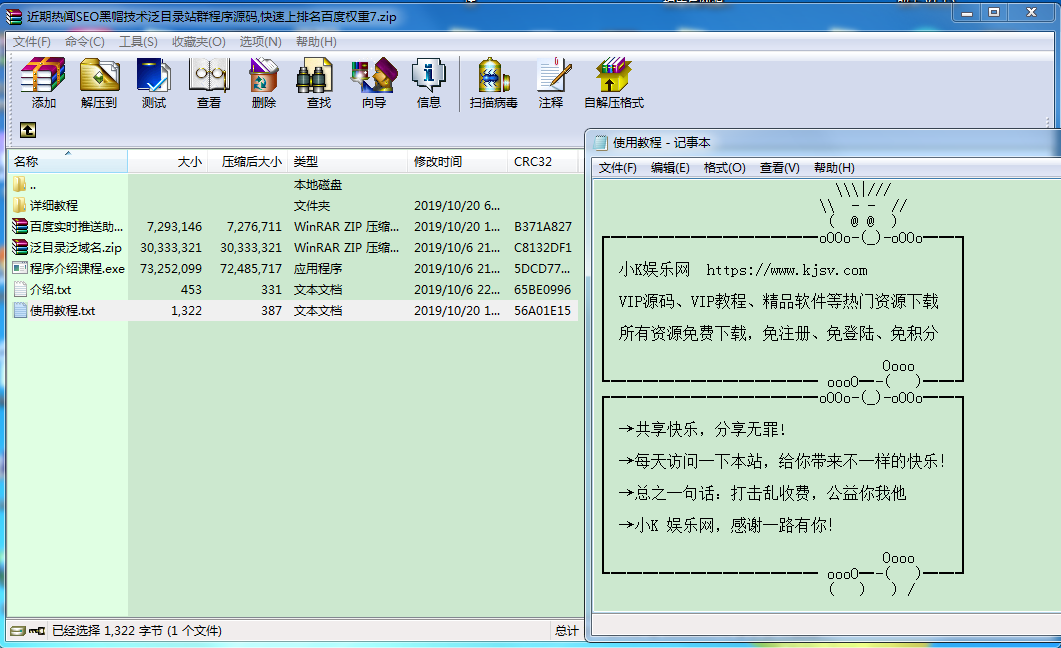Sort by 修改时间 column header

457,162
